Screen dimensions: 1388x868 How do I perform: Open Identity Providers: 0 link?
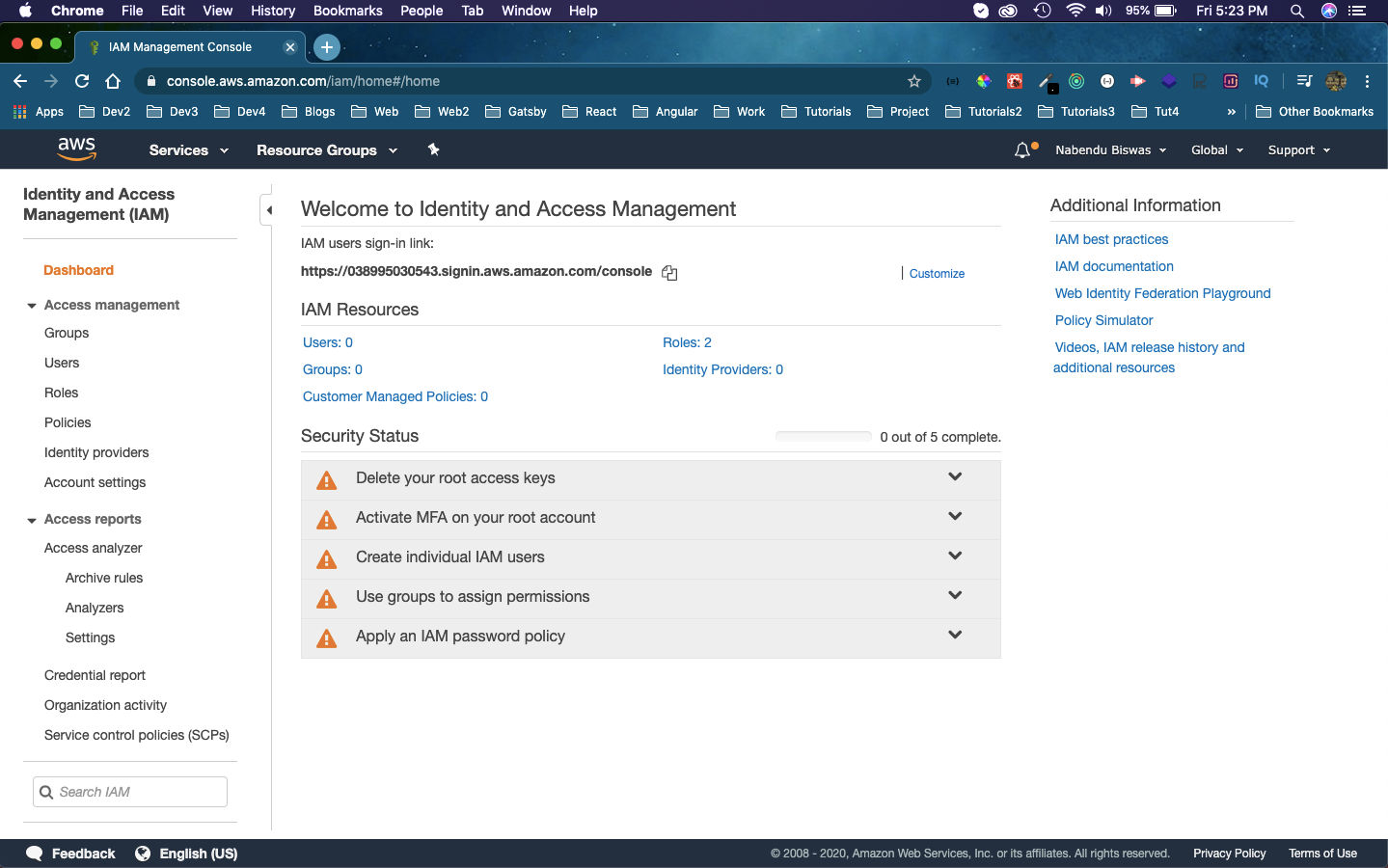point(722,369)
